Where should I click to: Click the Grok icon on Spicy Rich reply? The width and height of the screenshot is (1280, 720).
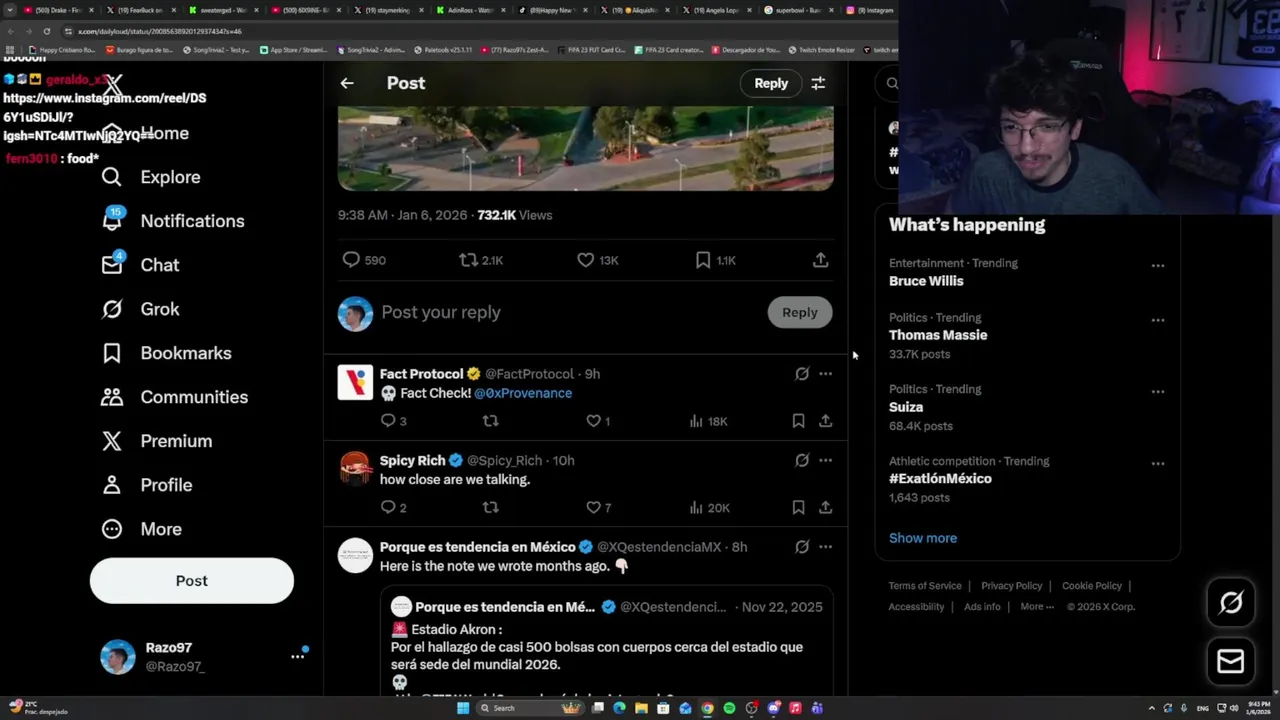(802, 461)
